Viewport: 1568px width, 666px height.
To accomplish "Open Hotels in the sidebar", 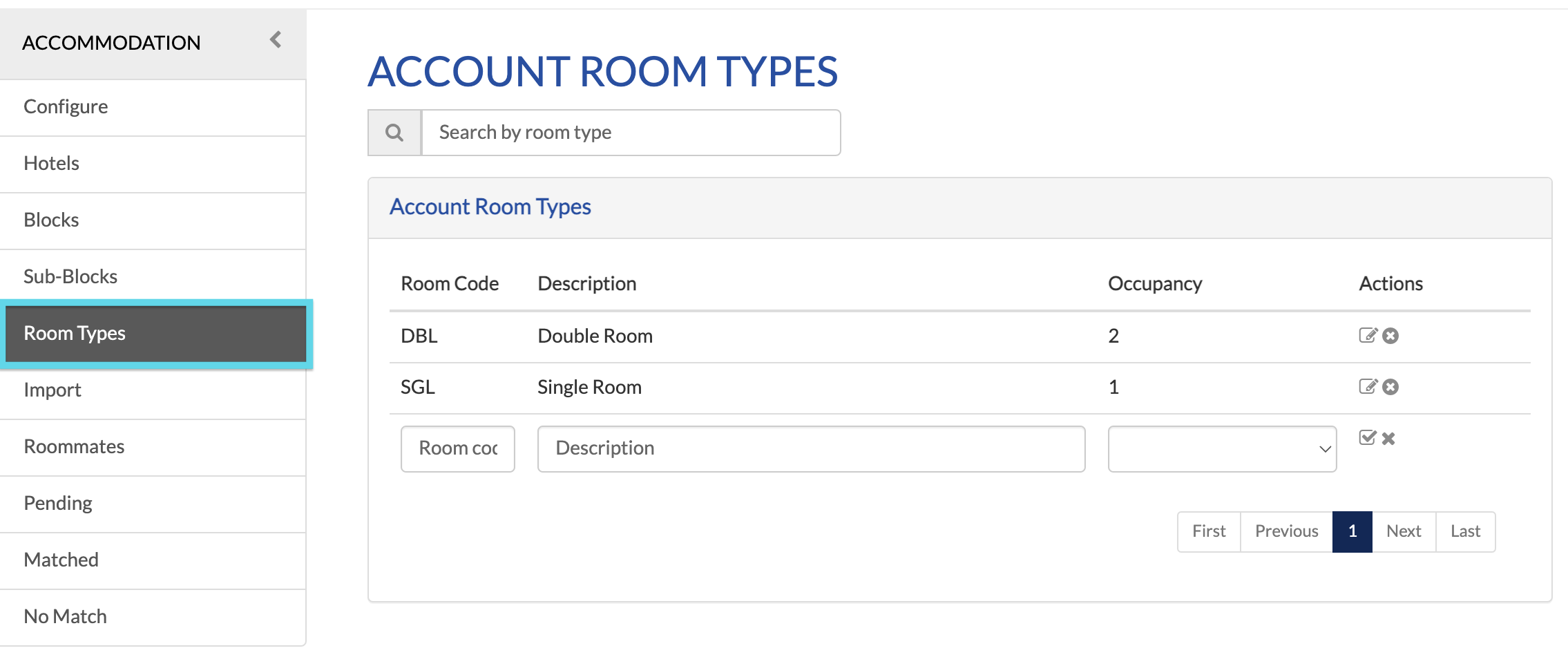I will pyautogui.click(x=153, y=164).
